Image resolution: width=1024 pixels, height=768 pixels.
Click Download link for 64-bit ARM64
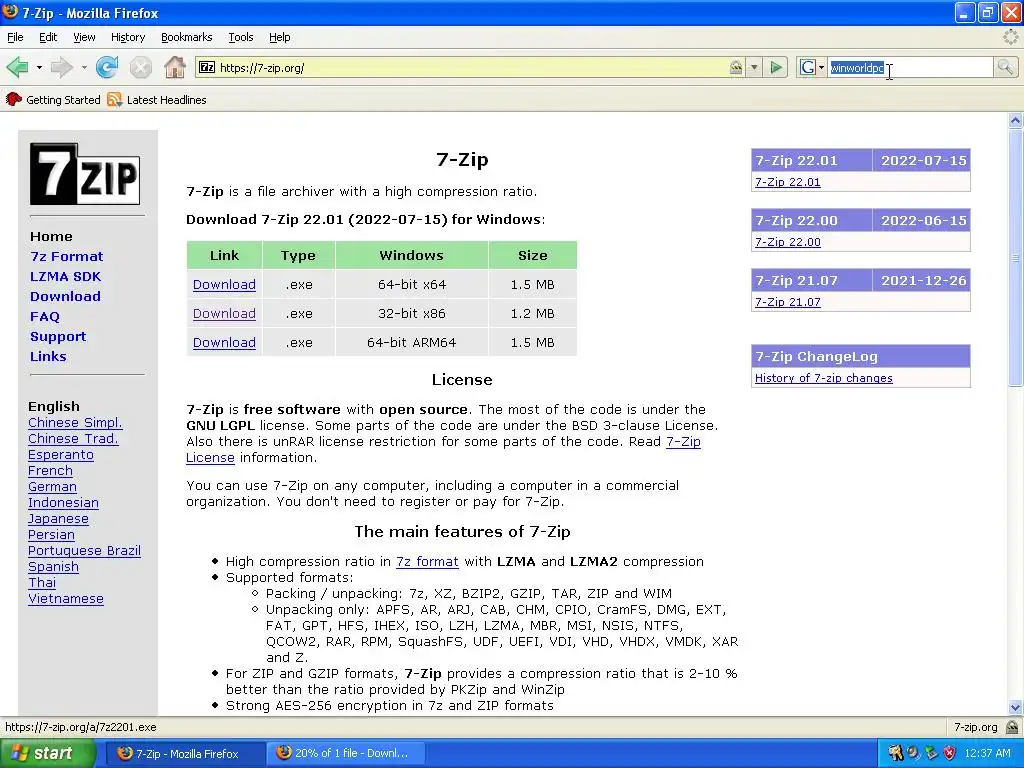(x=224, y=342)
